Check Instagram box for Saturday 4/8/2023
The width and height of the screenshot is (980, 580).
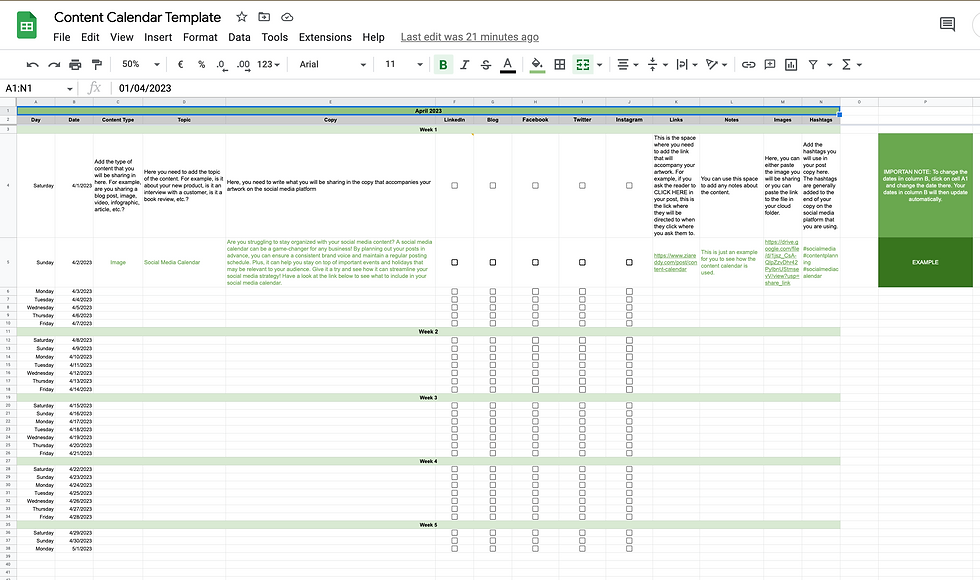[629, 341]
